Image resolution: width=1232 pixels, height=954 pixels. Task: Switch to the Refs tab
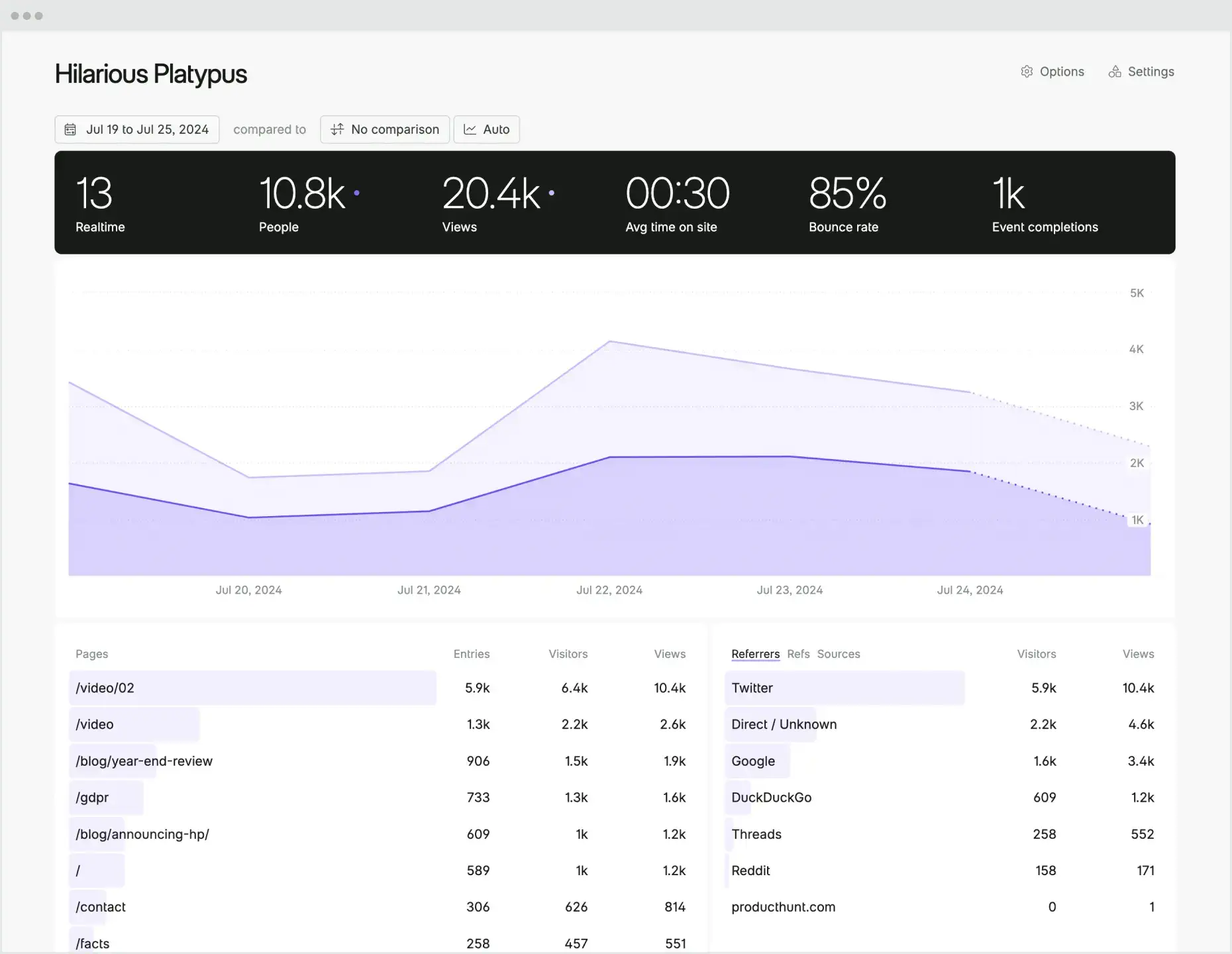pyautogui.click(x=798, y=654)
